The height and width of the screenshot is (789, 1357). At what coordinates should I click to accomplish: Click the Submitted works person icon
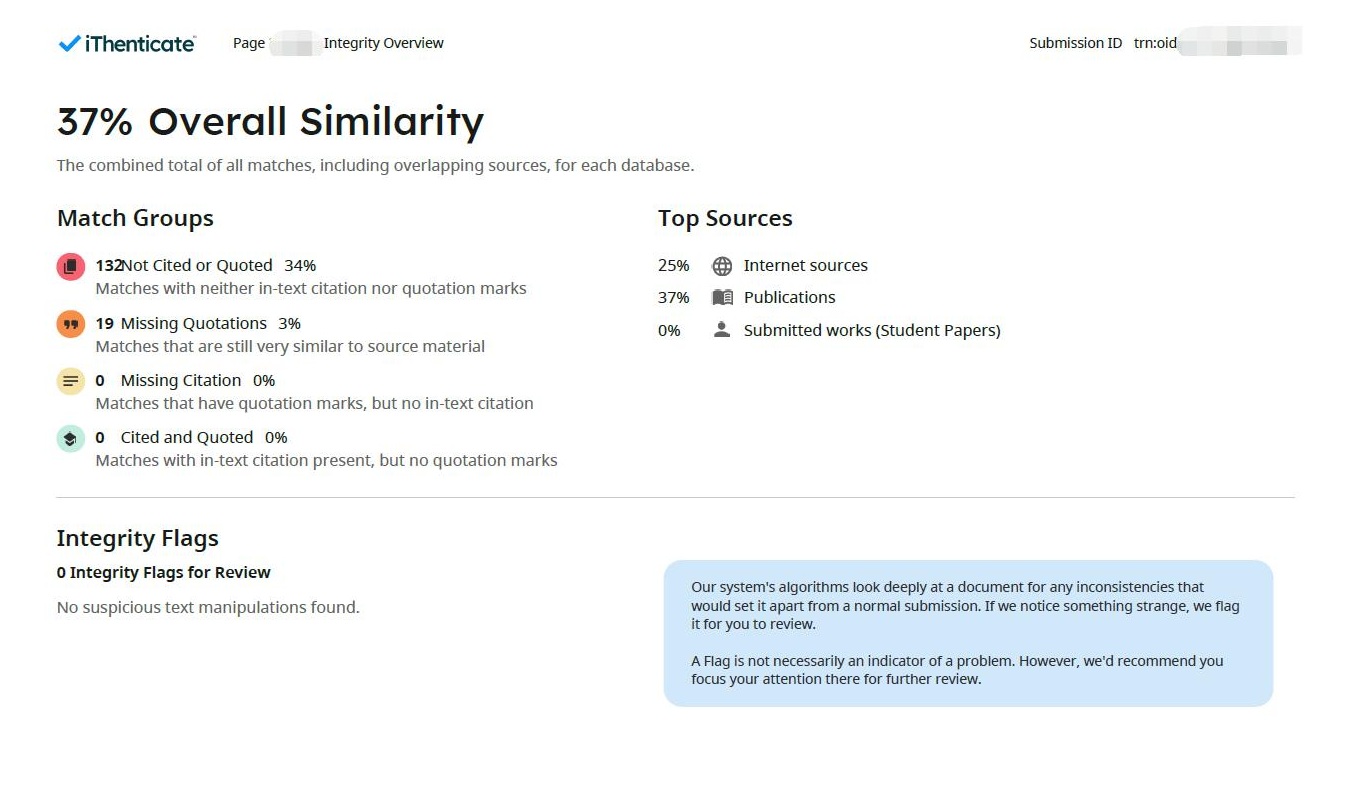722,330
